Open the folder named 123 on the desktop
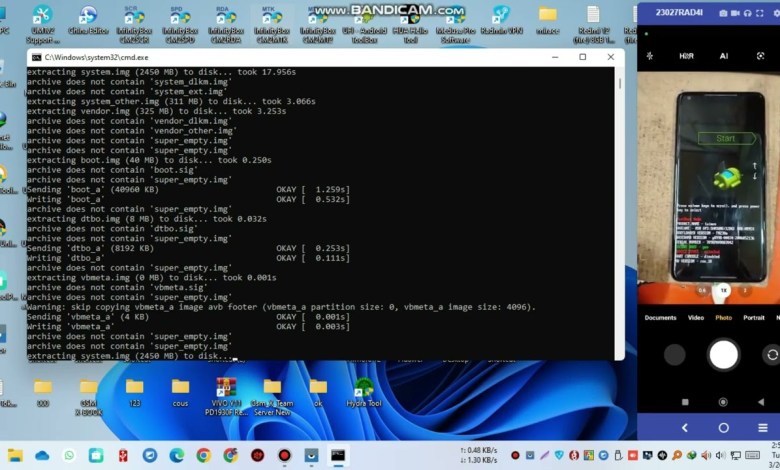780x470 pixels. tap(134, 391)
